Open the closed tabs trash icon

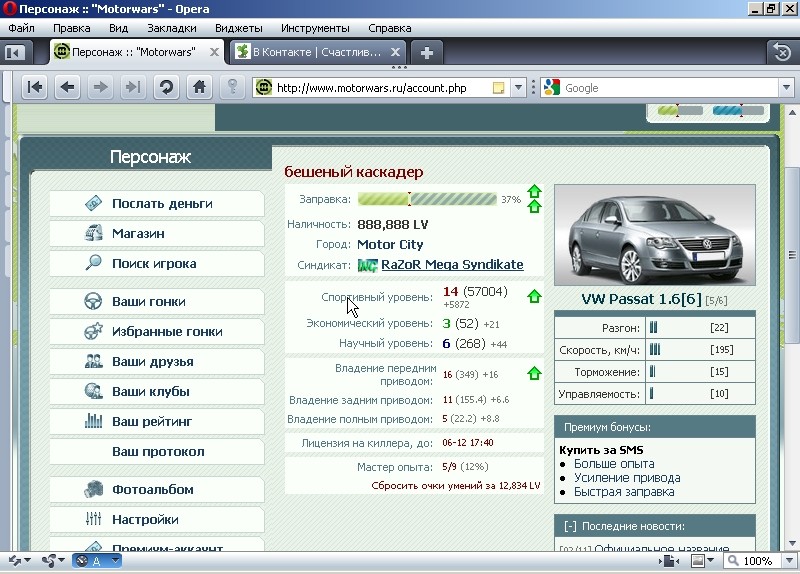(782, 52)
